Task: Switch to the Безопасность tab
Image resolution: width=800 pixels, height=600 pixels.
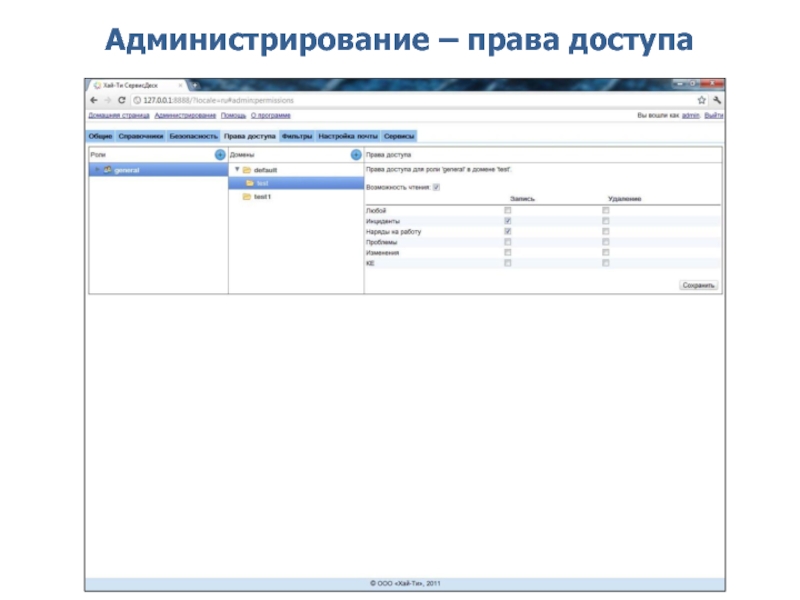Action: pyautogui.click(x=193, y=135)
